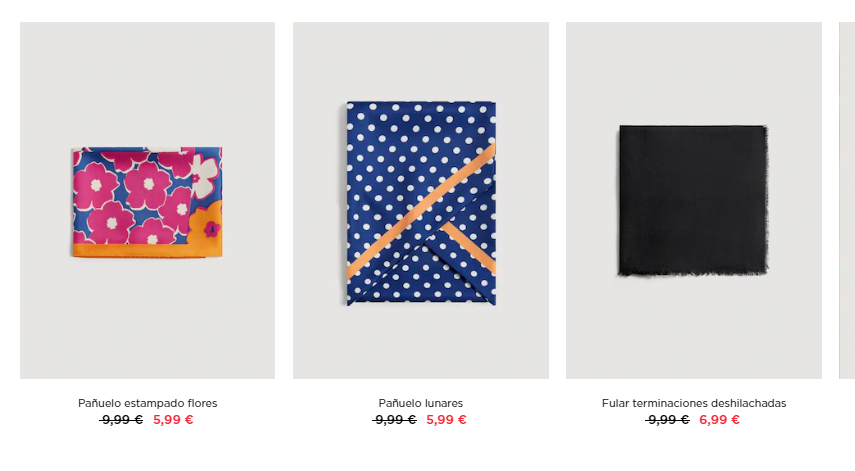
Task: Click the partially visible fourth product card
Action: (x=847, y=200)
